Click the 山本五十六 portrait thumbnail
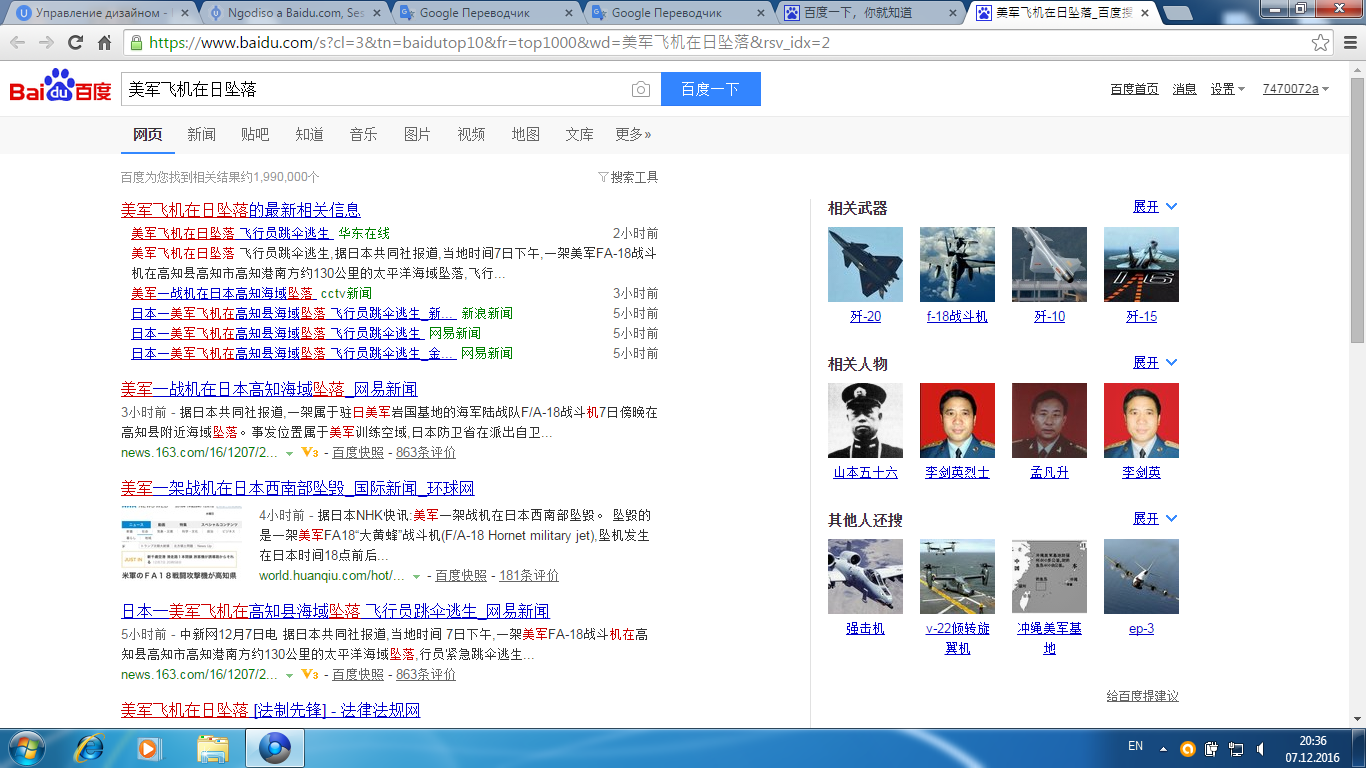 [865, 420]
